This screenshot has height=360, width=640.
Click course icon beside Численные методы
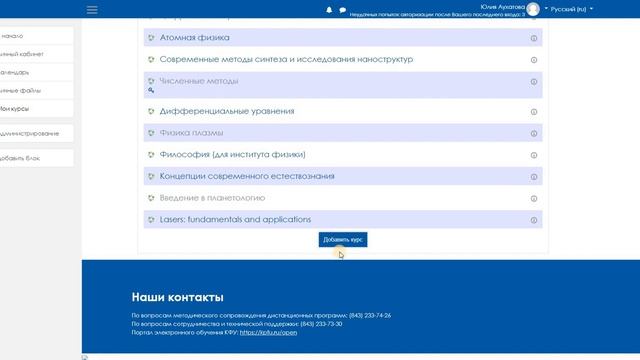[x=151, y=81]
